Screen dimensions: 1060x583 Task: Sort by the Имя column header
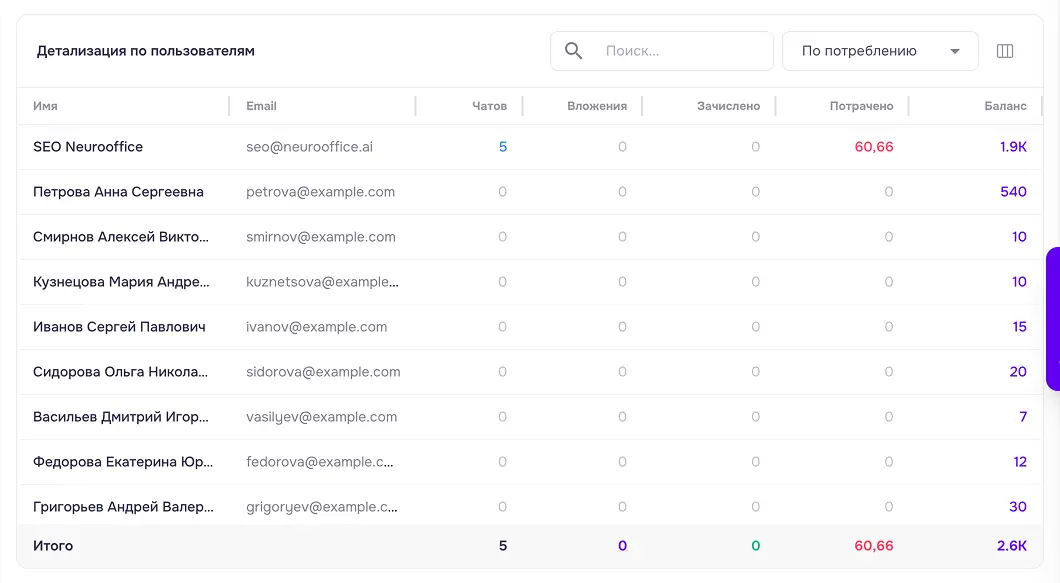coord(45,106)
